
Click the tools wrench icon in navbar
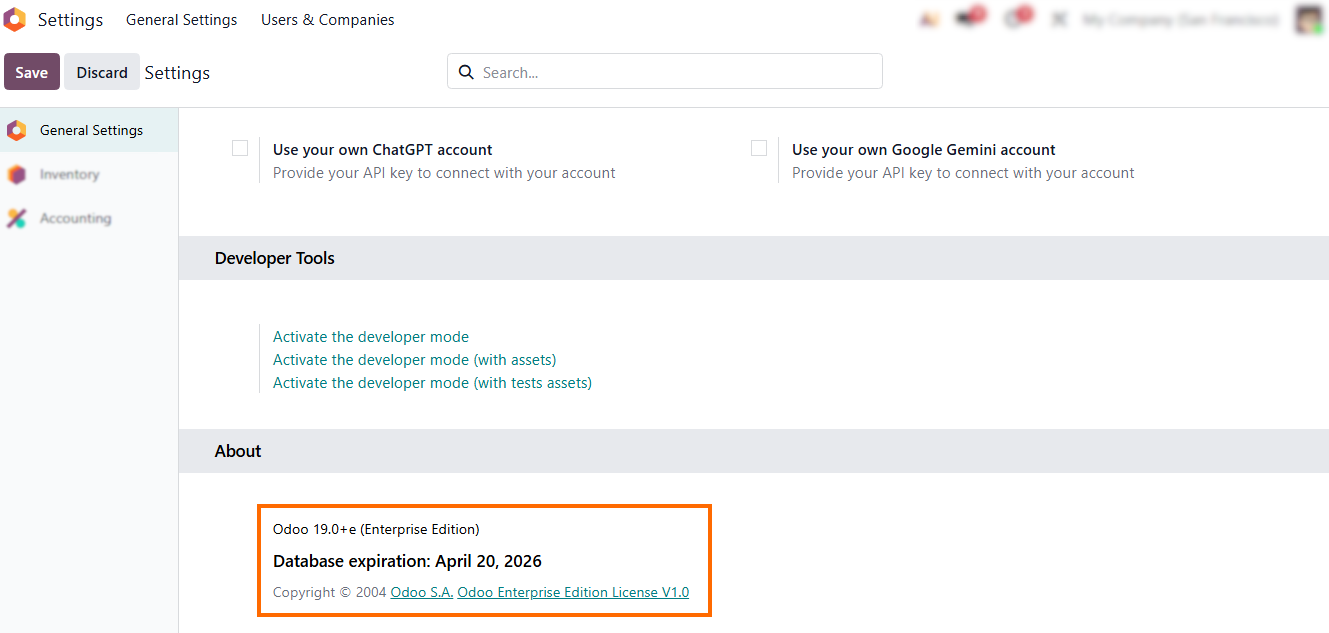1059,20
